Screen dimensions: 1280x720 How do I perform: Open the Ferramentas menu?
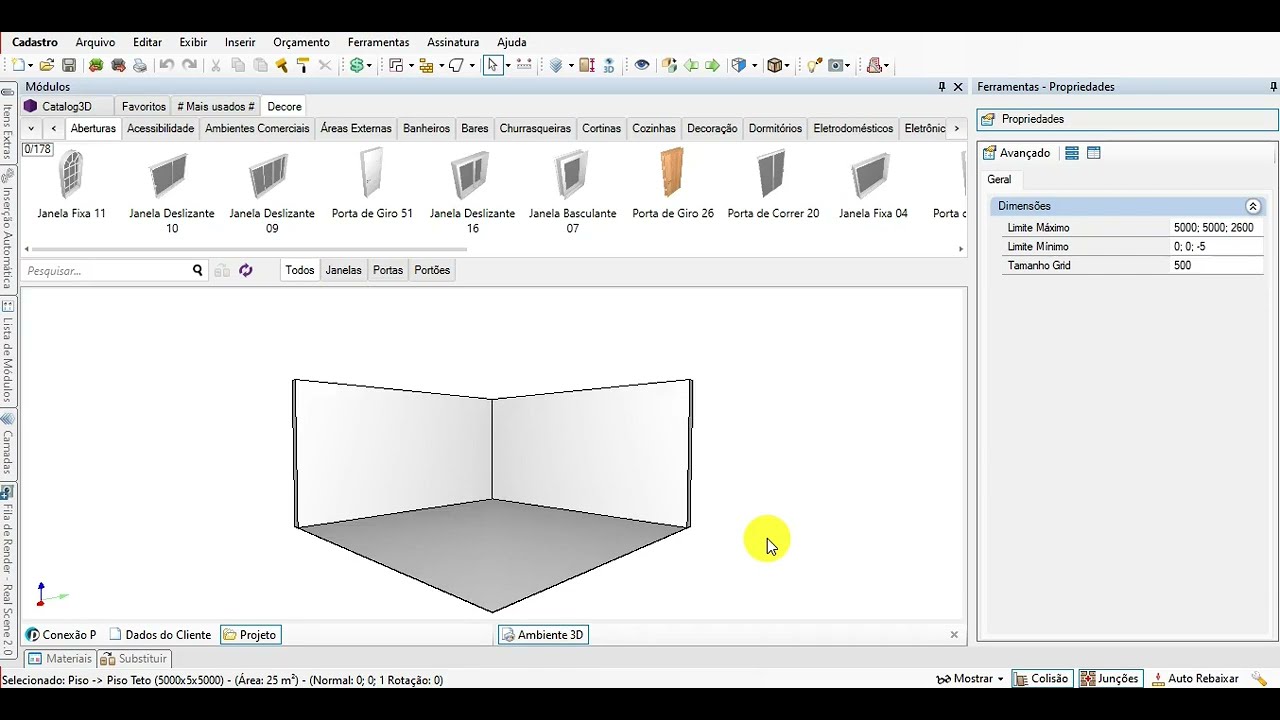(378, 42)
